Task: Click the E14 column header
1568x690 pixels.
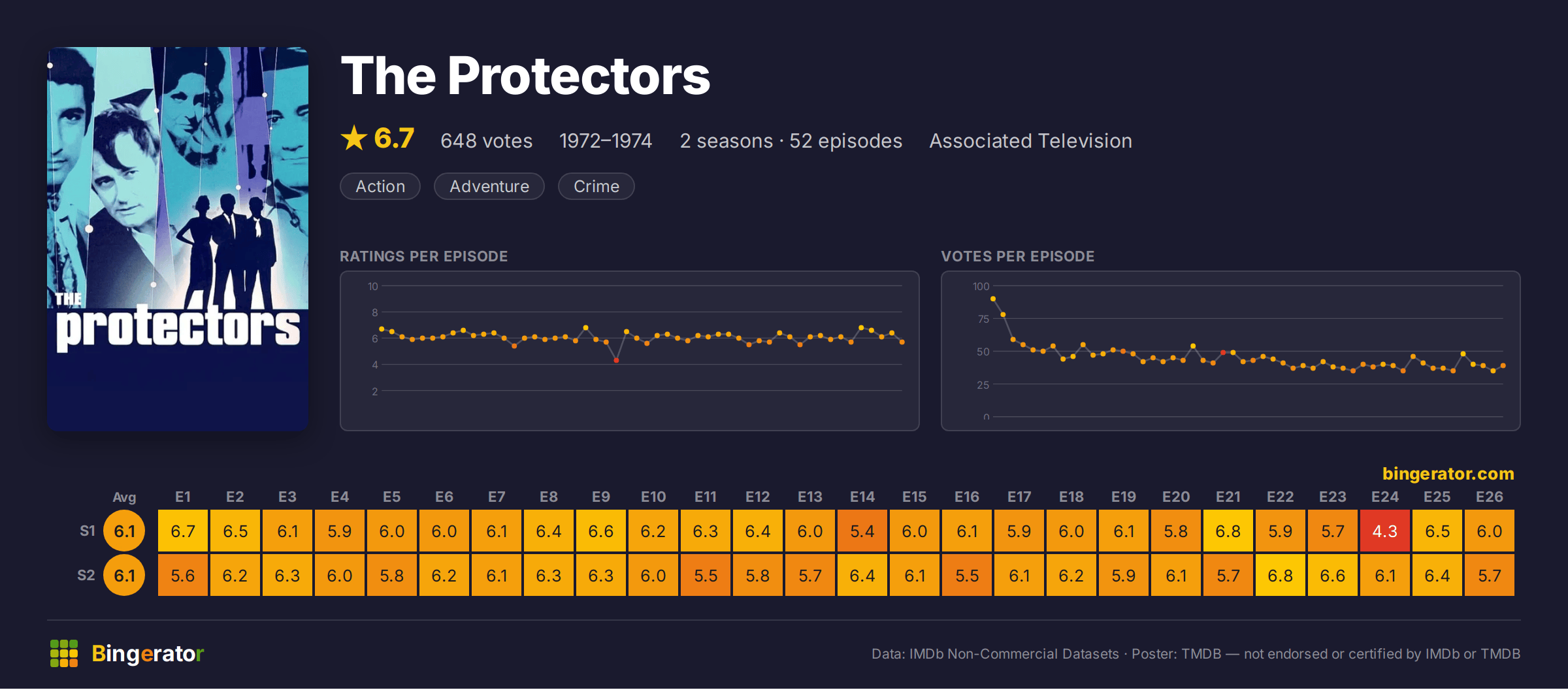Action: pyautogui.click(x=862, y=497)
